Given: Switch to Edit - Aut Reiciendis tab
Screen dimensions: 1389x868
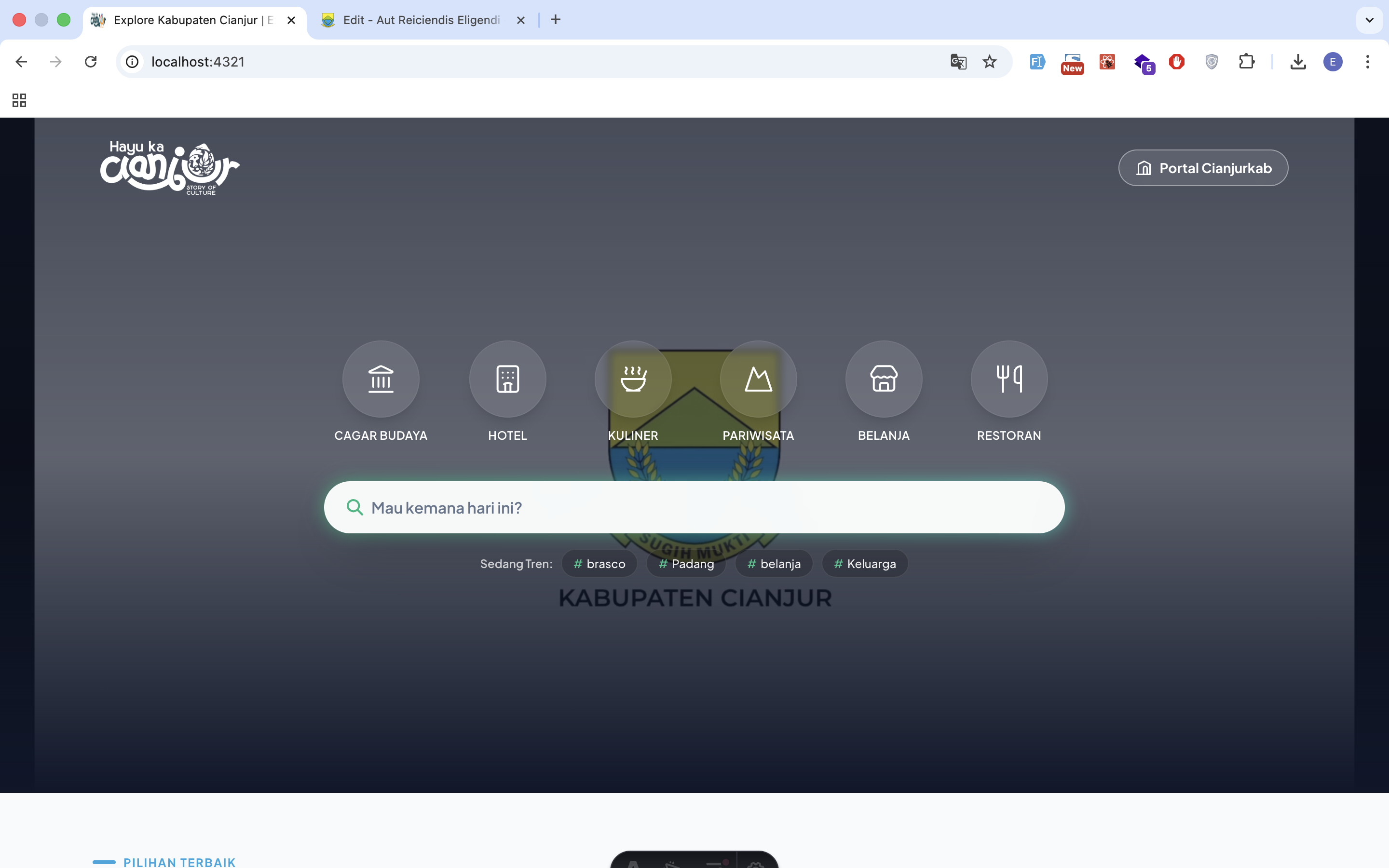Looking at the screenshot, I should point(422,20).
